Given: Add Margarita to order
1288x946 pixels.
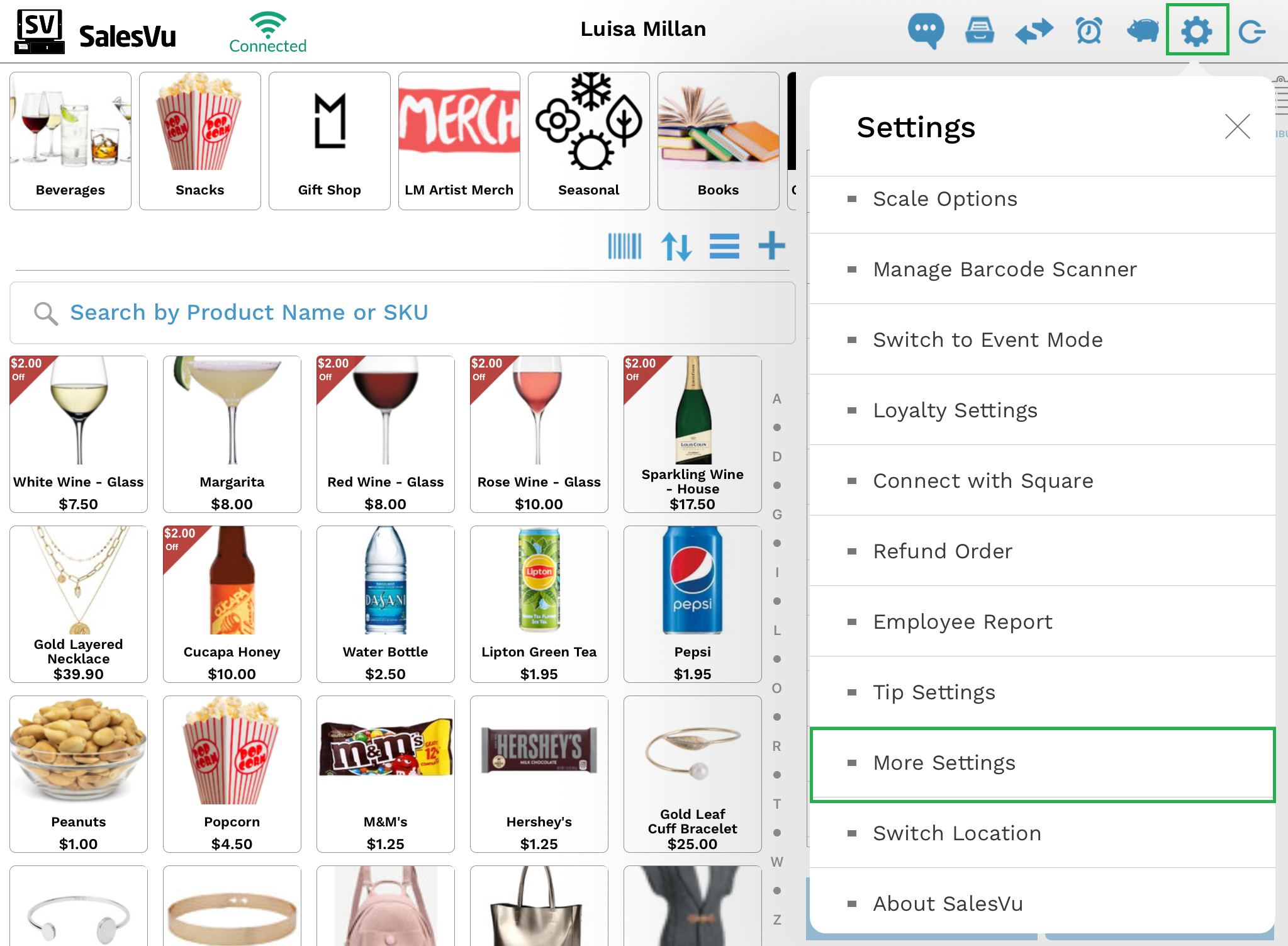Looking at the screenshot, I should click(x=232, y=434).
